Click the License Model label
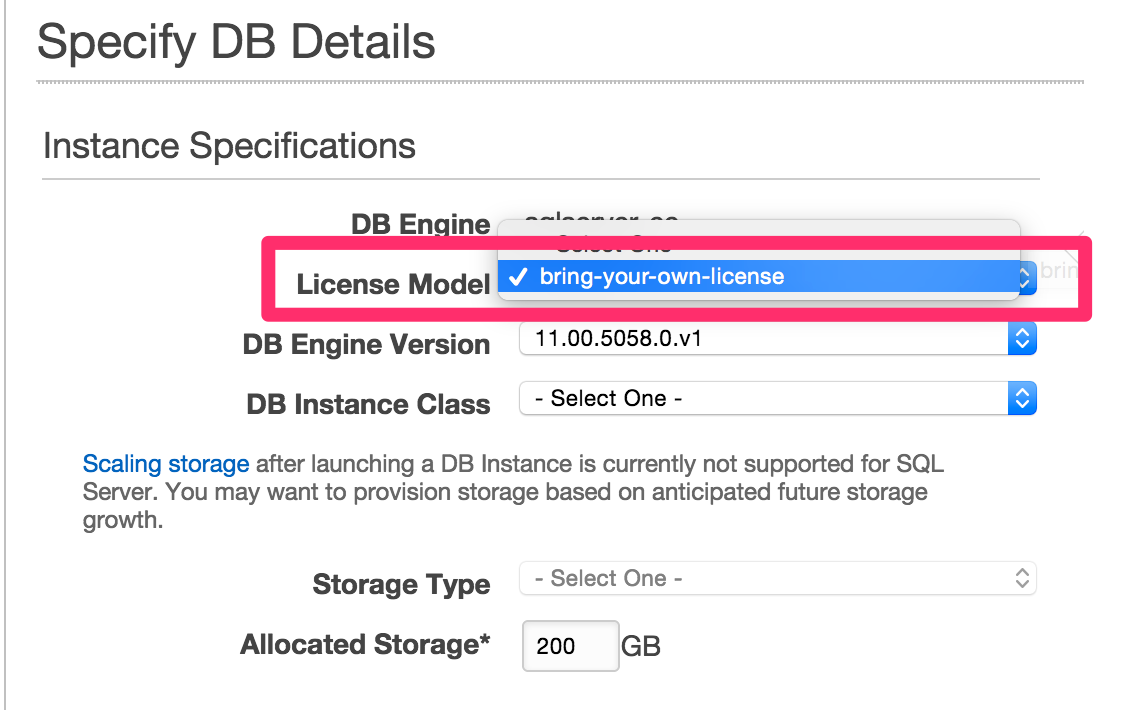This screenshot has height=710, width=1134. pos(393,284)
